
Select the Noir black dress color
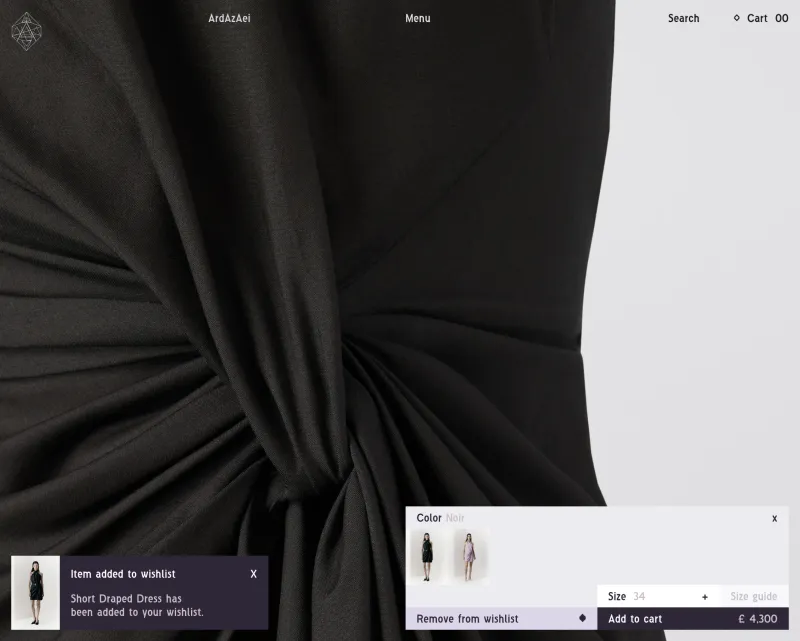pos(427,556)
